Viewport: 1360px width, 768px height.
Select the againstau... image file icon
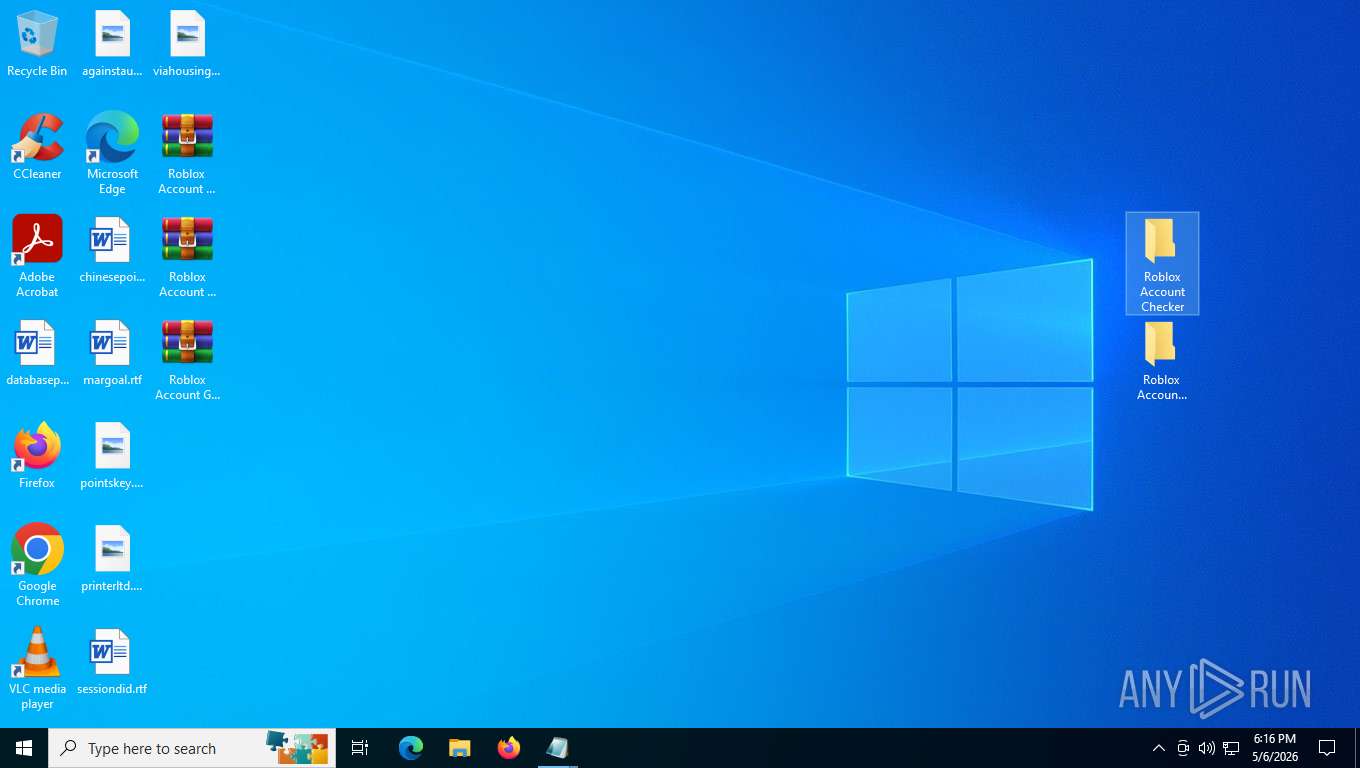point(112,45)
